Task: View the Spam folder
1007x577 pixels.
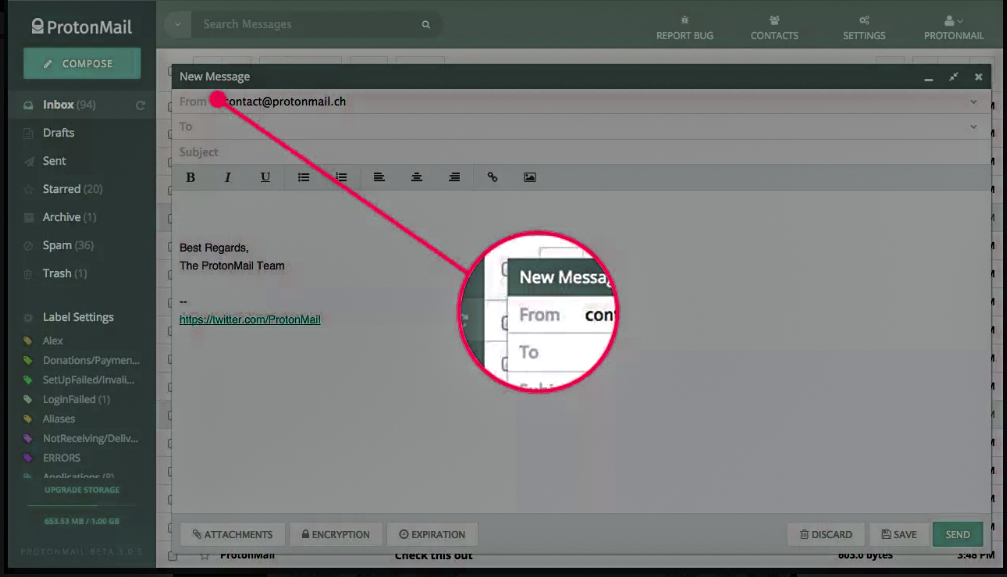Action: [x=67, y=245]
